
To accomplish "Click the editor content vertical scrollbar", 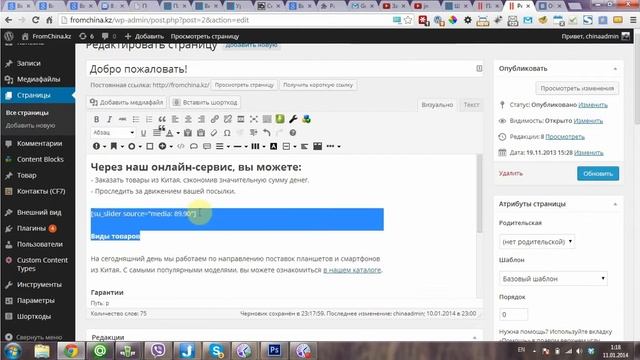I will click(x=479, y=194).
